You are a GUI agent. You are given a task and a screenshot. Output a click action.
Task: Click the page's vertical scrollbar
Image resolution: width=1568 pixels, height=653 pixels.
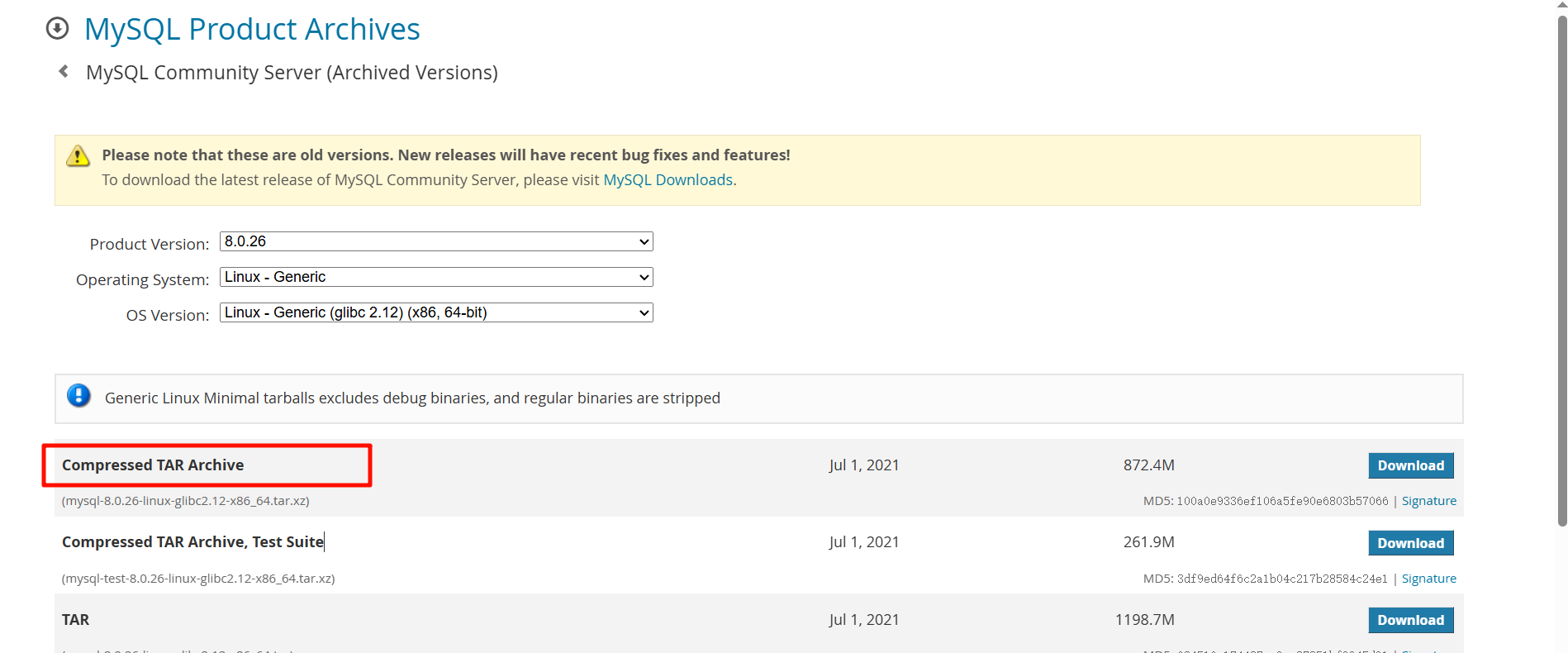click(x=1561, y=273)
